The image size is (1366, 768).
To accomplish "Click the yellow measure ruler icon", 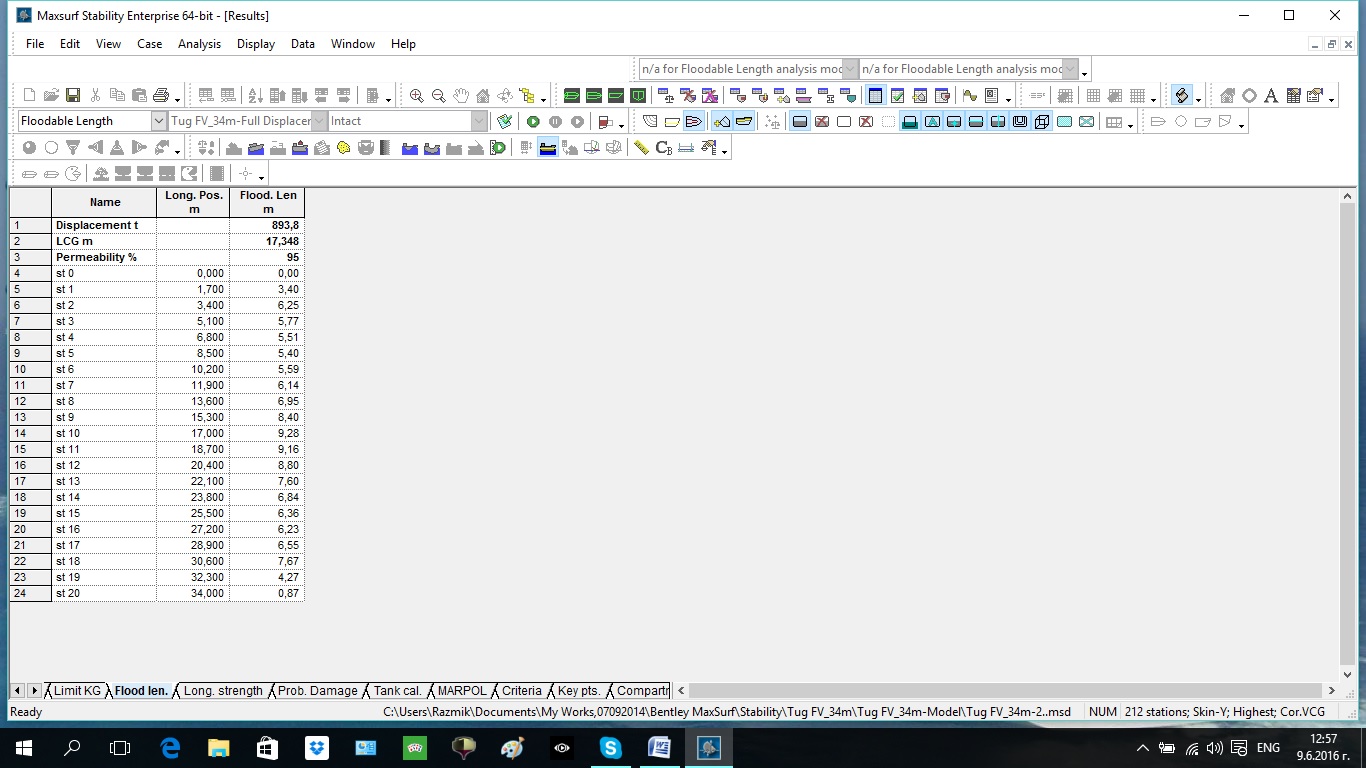I will click(x=641, y=148).
